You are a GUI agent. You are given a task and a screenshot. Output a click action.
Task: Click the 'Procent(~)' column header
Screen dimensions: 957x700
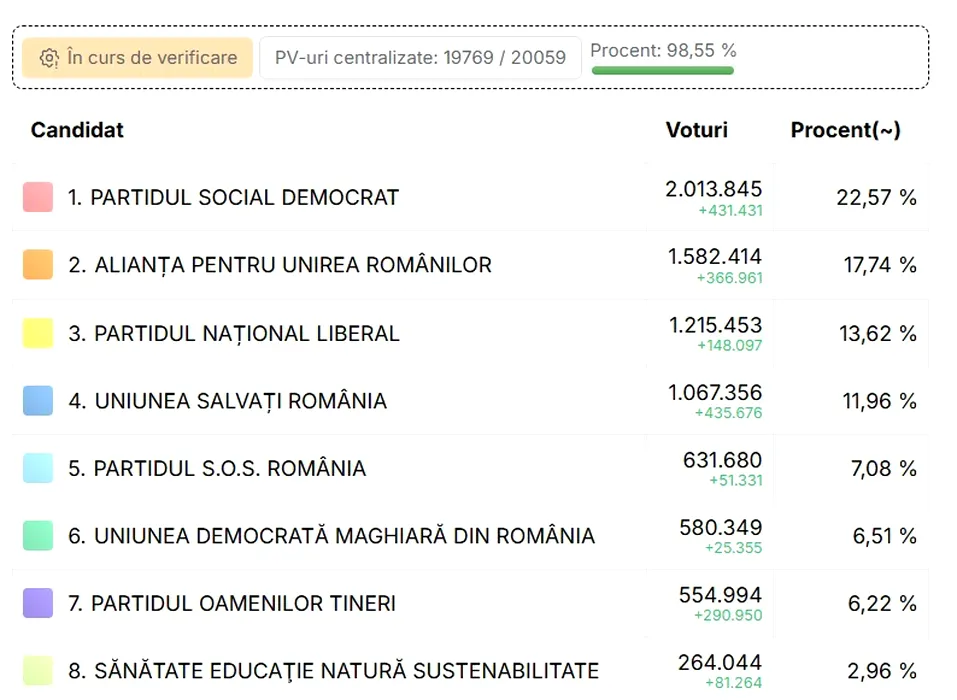point(845,130)
